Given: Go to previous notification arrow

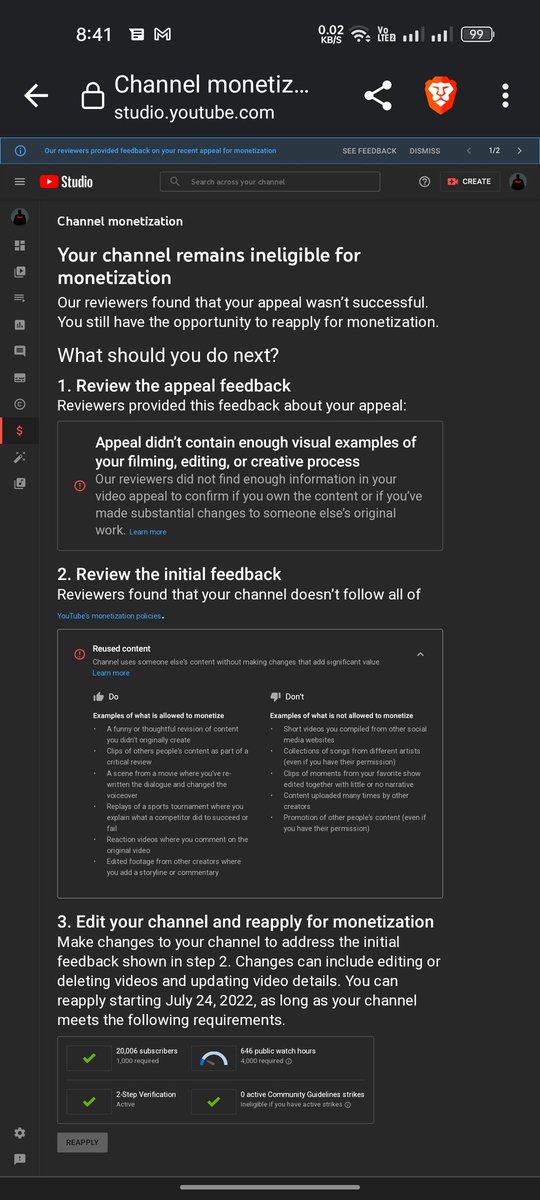Looking at the screenshot, I should 469,151.
